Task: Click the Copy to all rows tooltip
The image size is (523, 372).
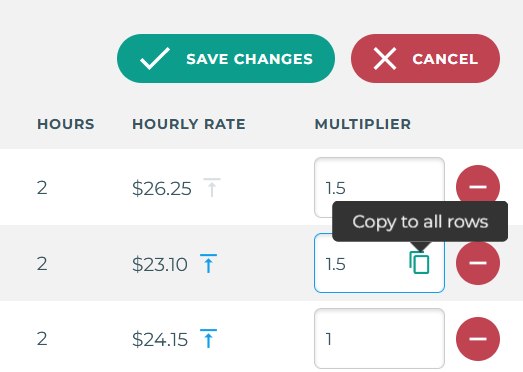Action: 420,222
